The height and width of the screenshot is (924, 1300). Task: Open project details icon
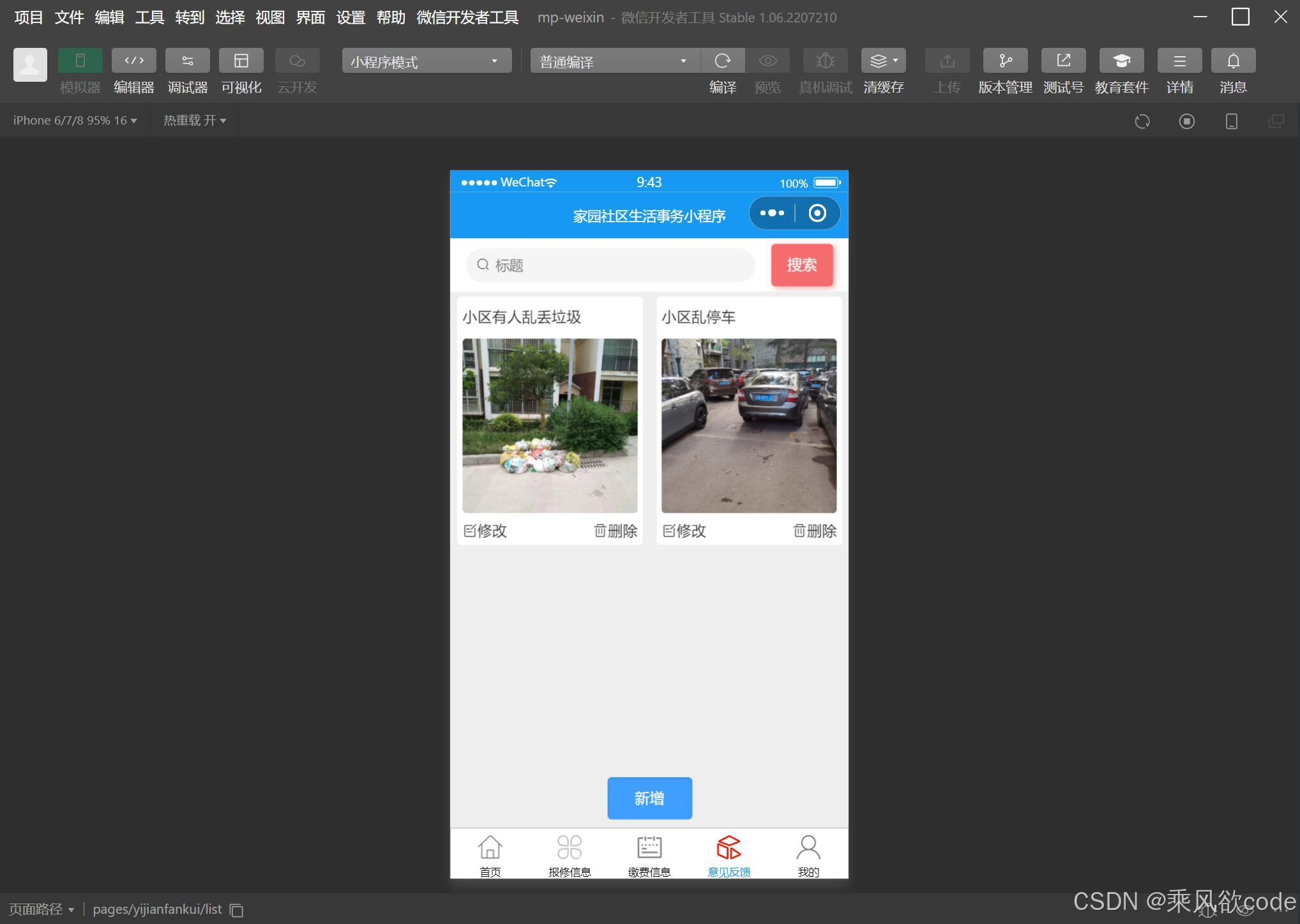(x=1179, y=61)
